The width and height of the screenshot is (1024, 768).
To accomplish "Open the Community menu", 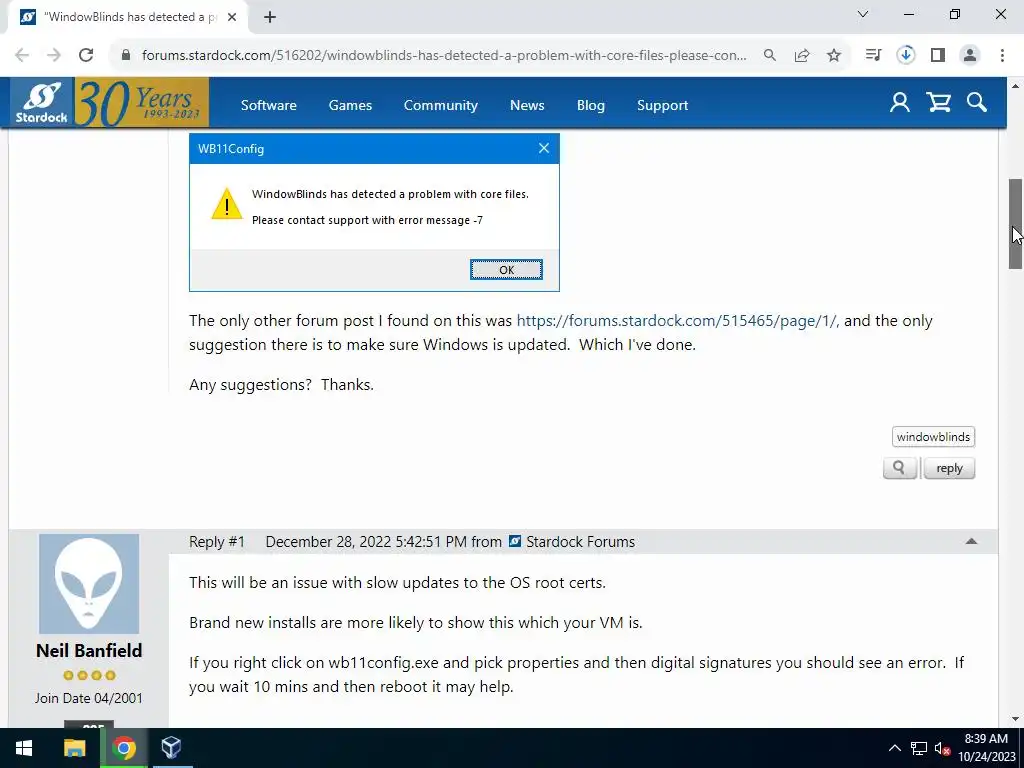I will pos(441,105).
